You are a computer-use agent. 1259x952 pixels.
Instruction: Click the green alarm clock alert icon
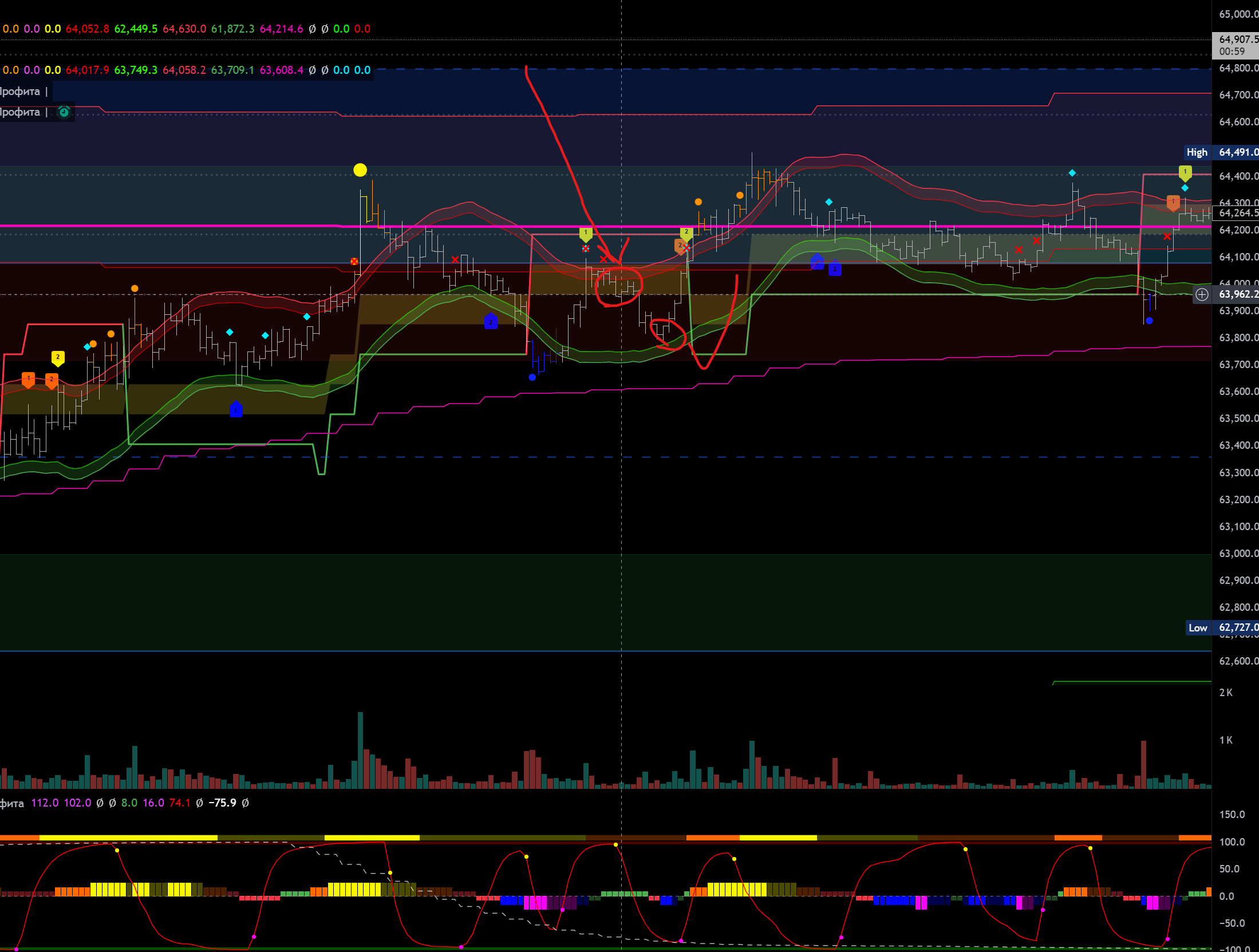[x=64, y=112]
